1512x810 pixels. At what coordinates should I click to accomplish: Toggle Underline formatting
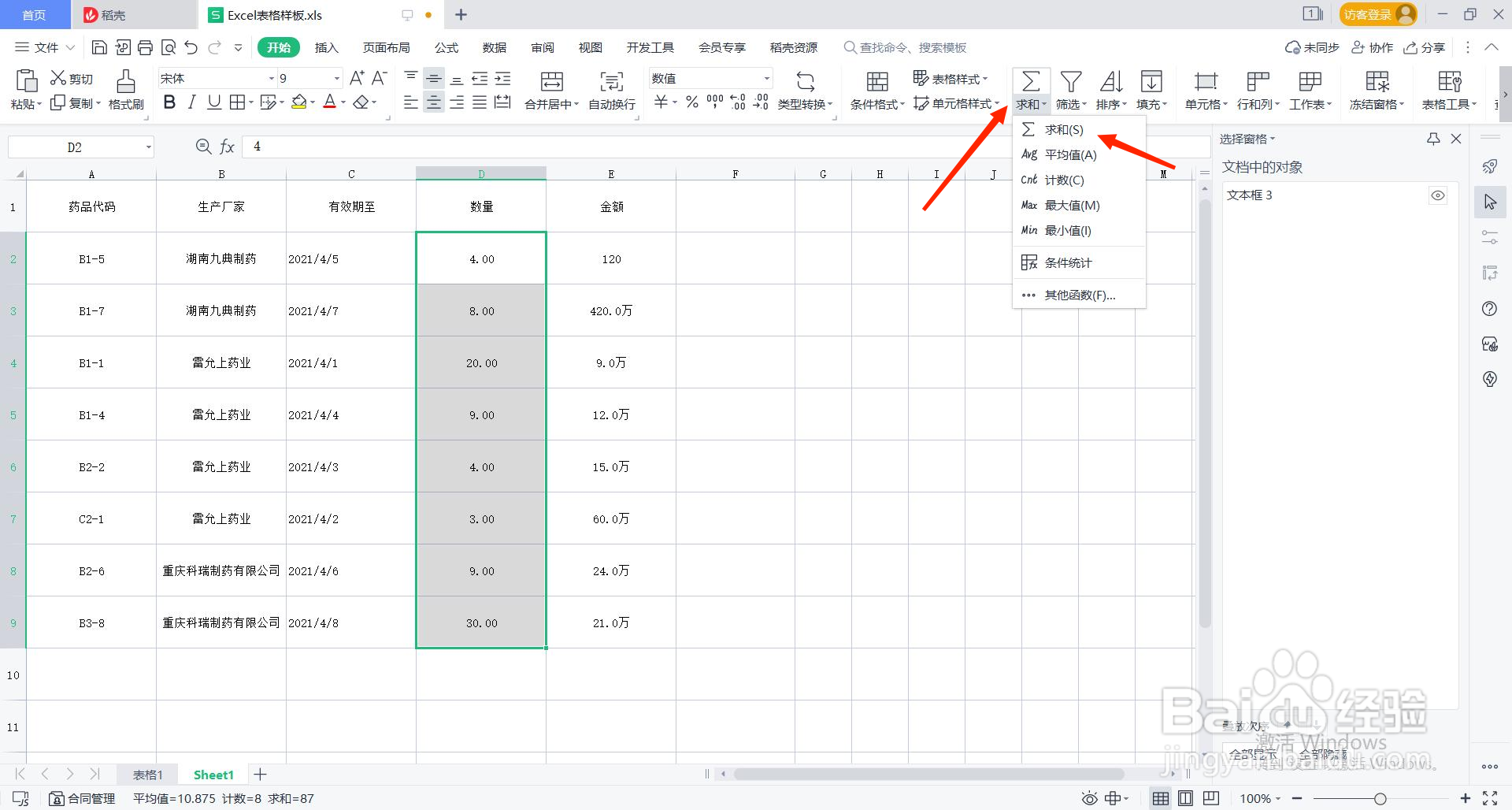tap(213, 102)
